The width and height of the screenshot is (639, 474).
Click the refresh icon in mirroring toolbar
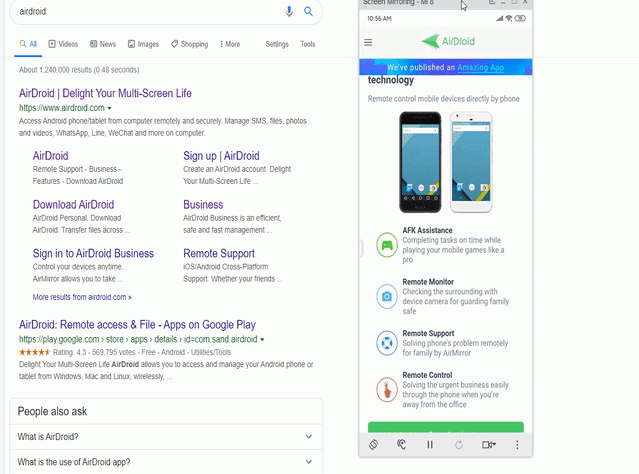(x=459, y=445)
